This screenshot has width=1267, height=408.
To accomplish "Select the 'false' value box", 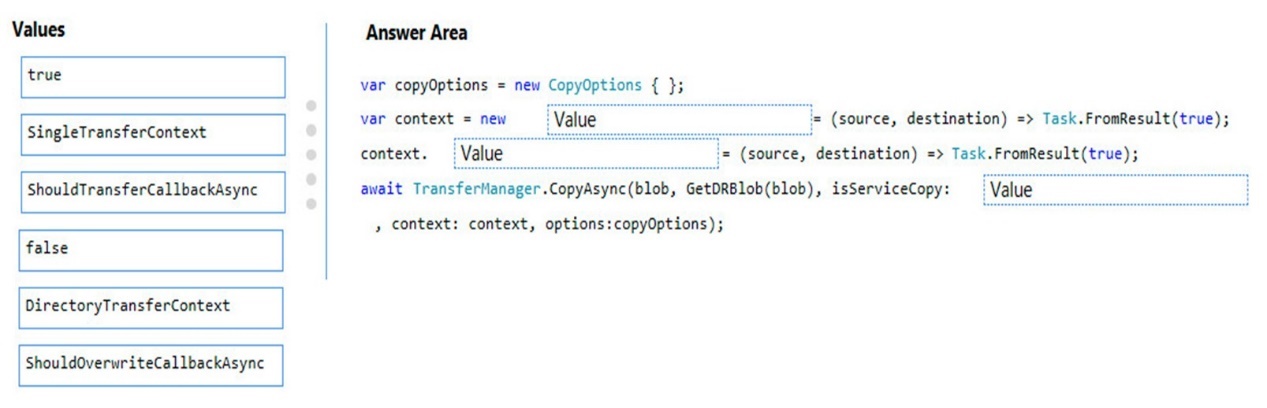I will (152, 250).
